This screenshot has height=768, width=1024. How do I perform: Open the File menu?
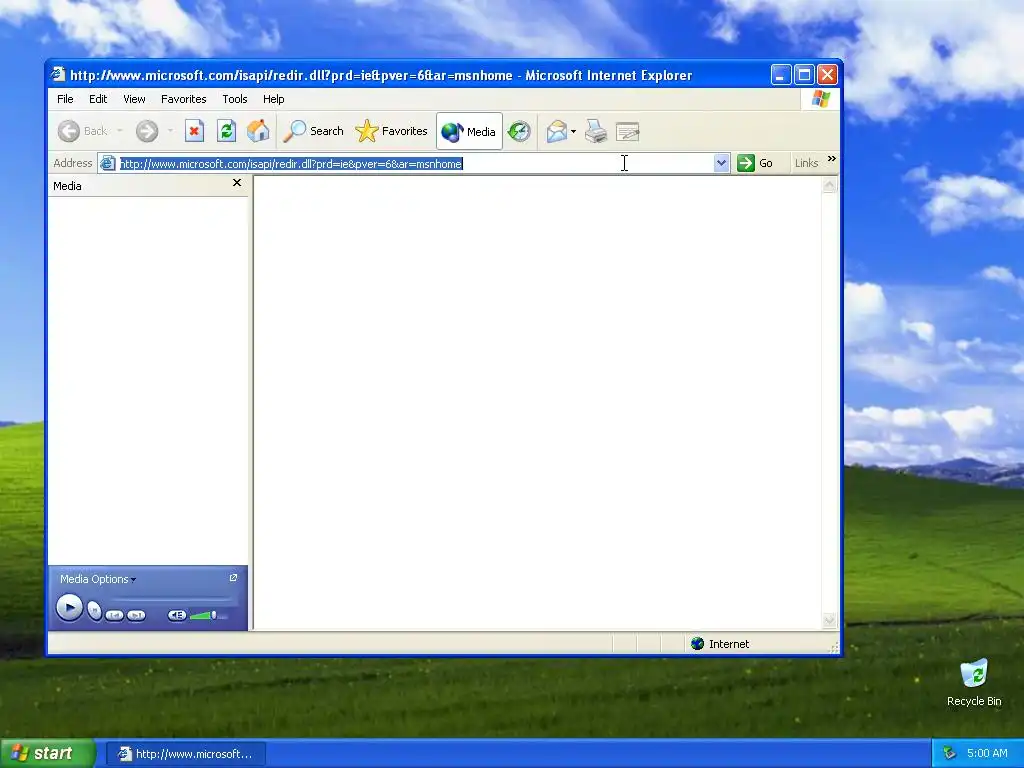65,99
